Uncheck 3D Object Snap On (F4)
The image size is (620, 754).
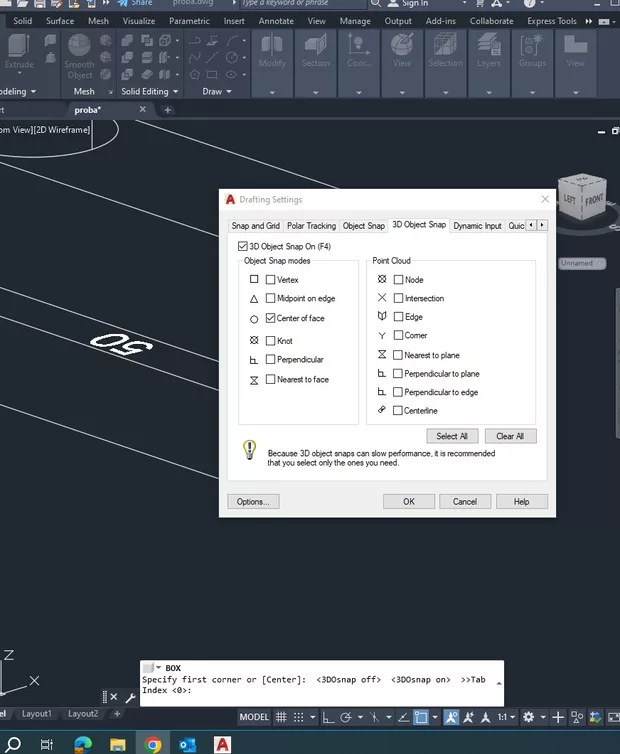[x=243, y=246]
